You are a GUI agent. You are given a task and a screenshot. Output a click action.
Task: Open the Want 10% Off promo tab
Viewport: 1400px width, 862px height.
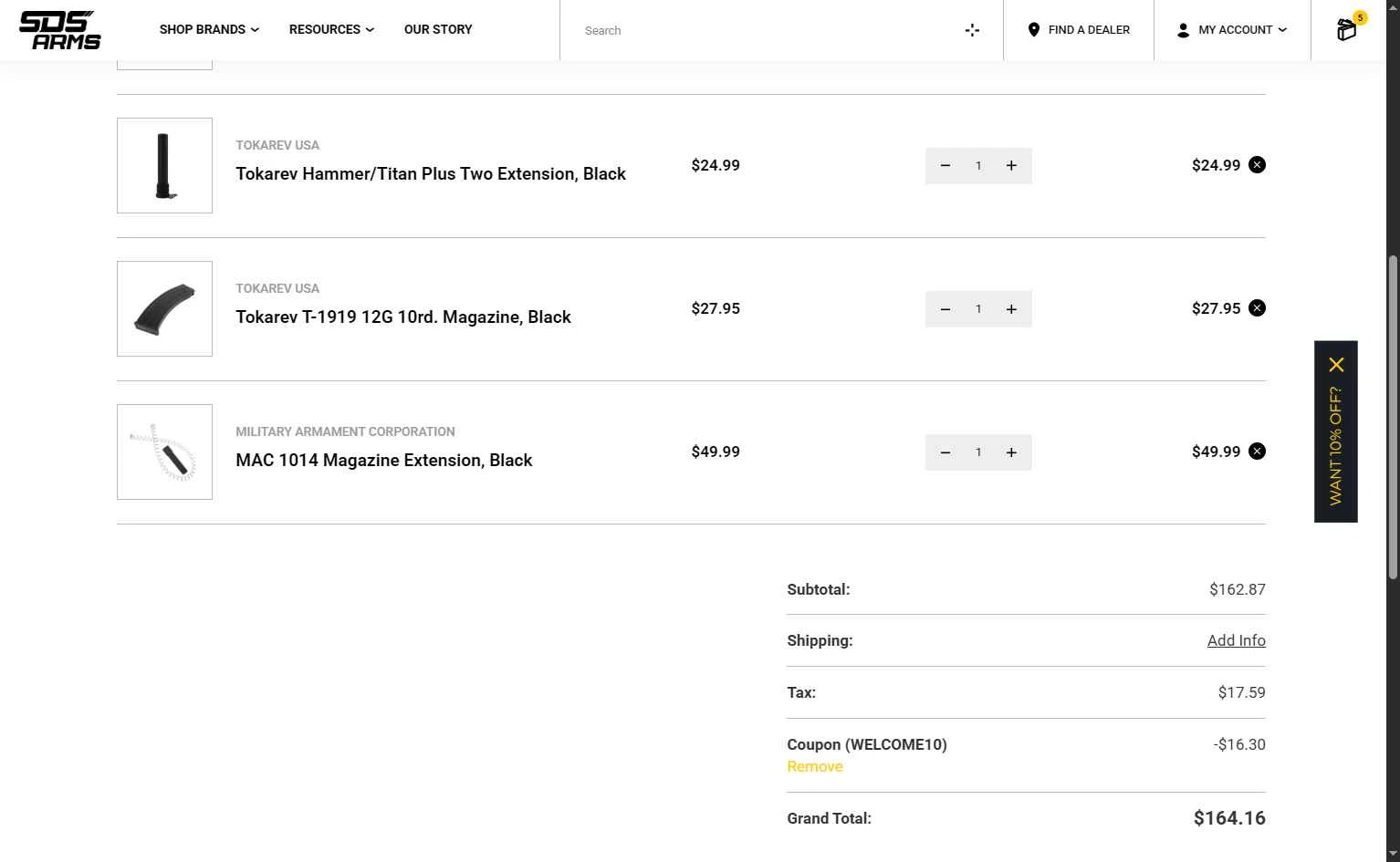click(1336, 446)
